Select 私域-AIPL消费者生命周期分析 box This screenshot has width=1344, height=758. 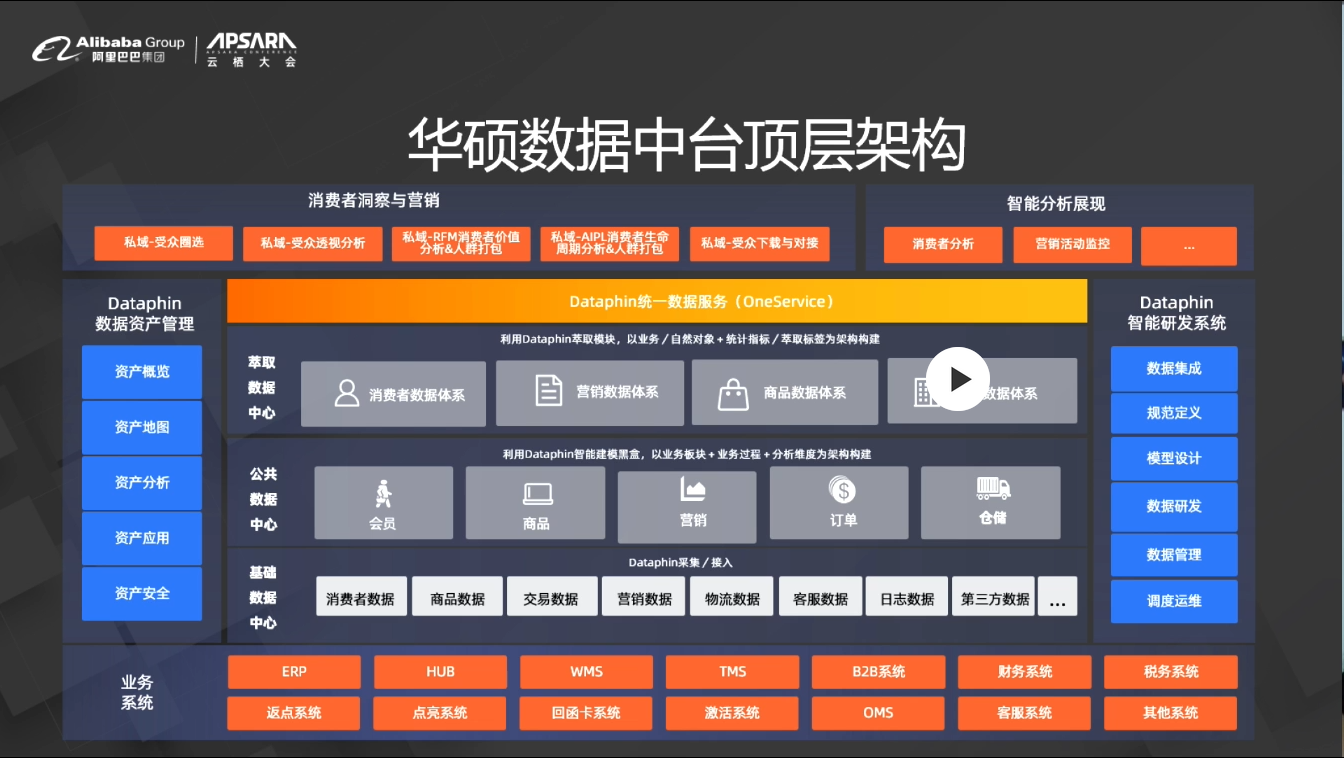coord(610,243)
